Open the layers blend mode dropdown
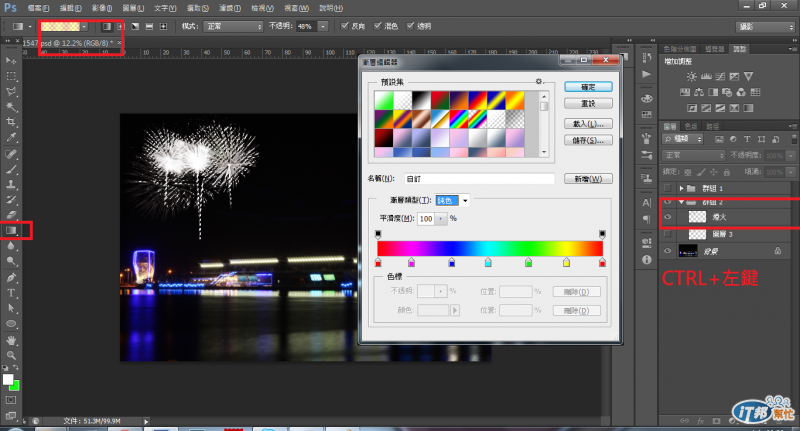The image size is (800, 431). coord(694,155)
